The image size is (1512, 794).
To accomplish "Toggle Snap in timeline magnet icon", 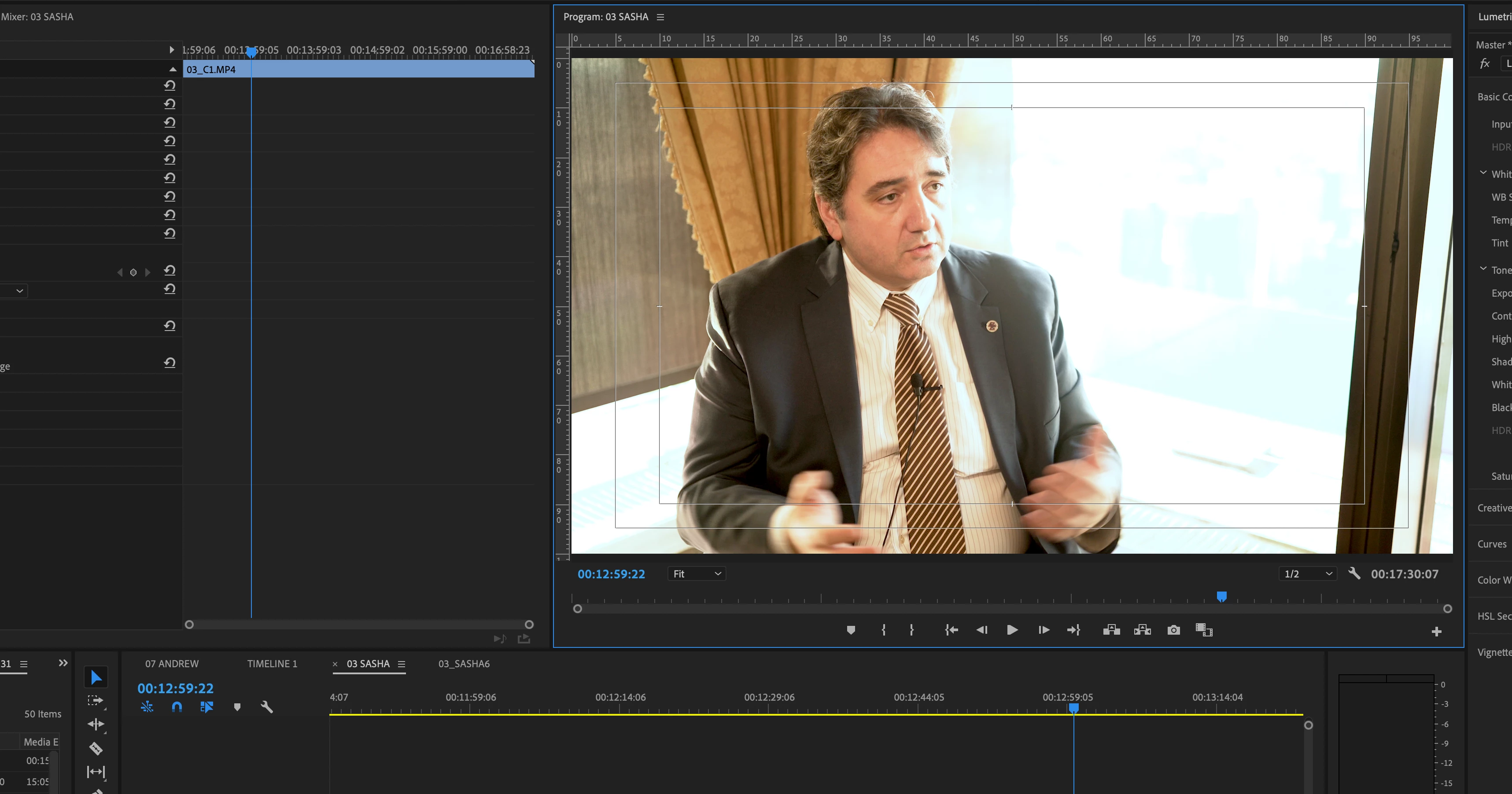I will pos(177,707).
